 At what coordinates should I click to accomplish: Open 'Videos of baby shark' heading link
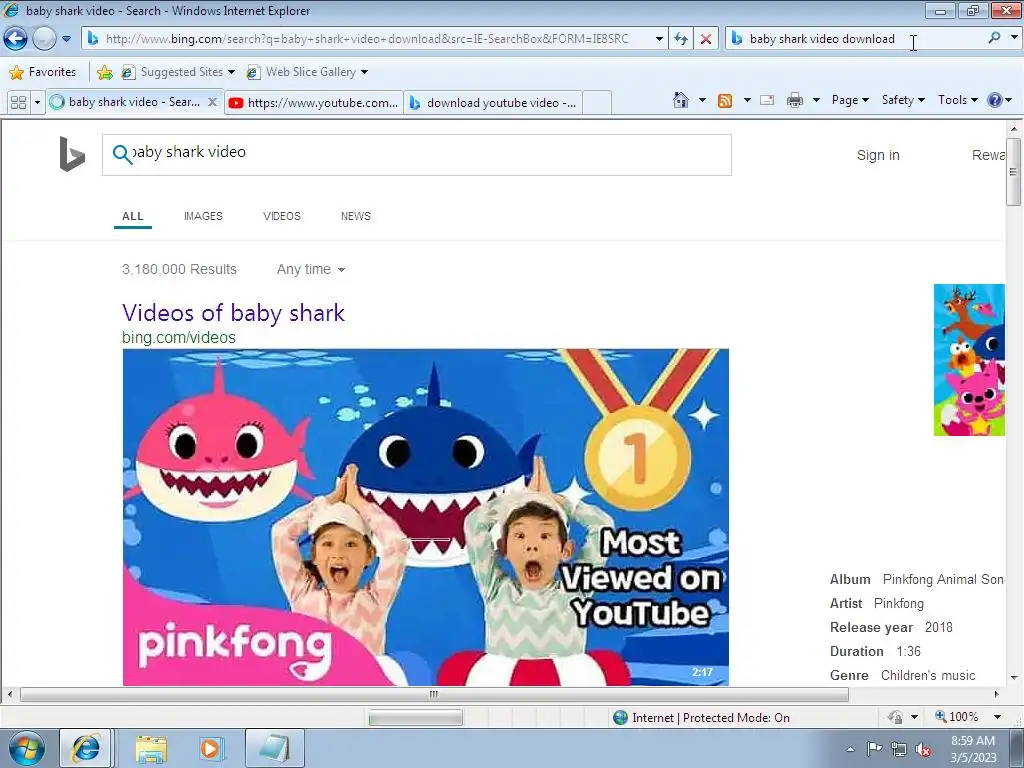pos(233,313)
